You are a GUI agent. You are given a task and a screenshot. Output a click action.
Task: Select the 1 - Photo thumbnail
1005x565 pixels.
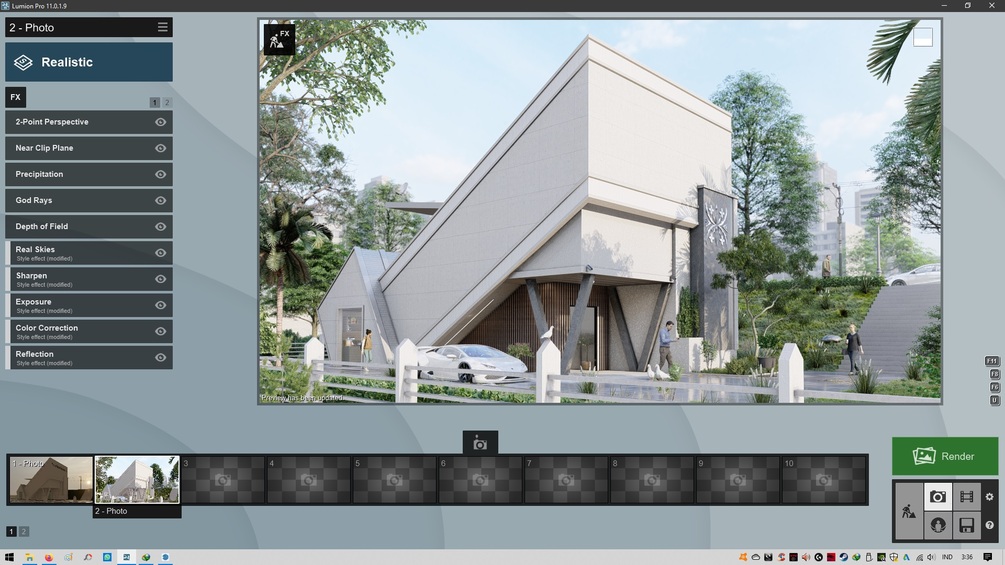tap(51, 479)
